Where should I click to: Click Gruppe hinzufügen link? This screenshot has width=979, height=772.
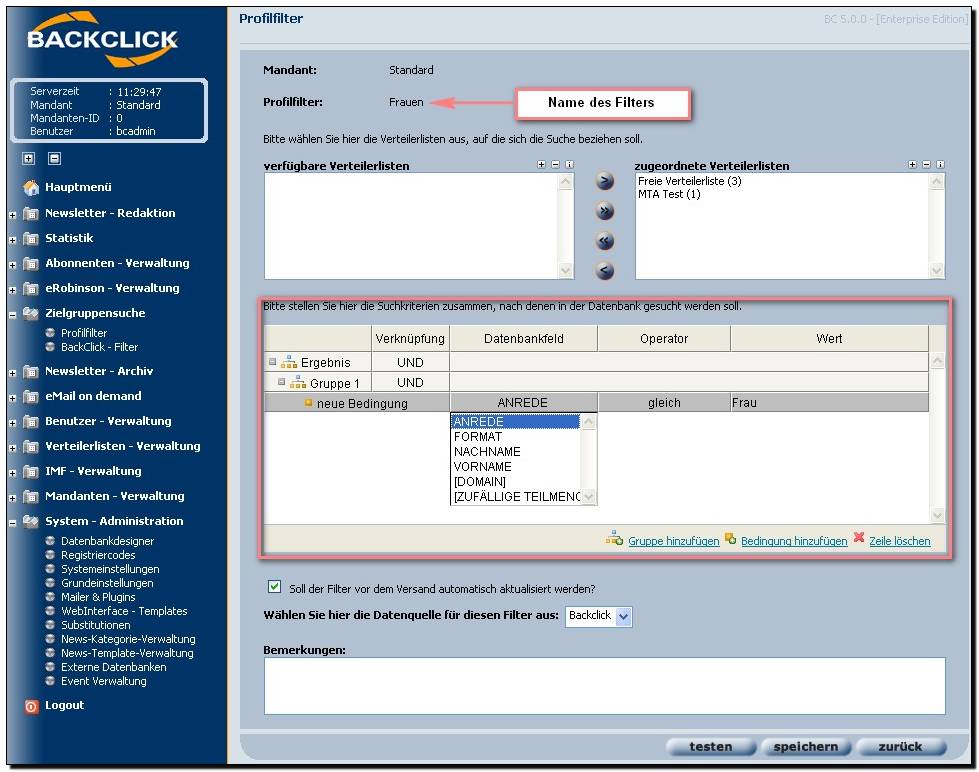[x=674, y=542]
